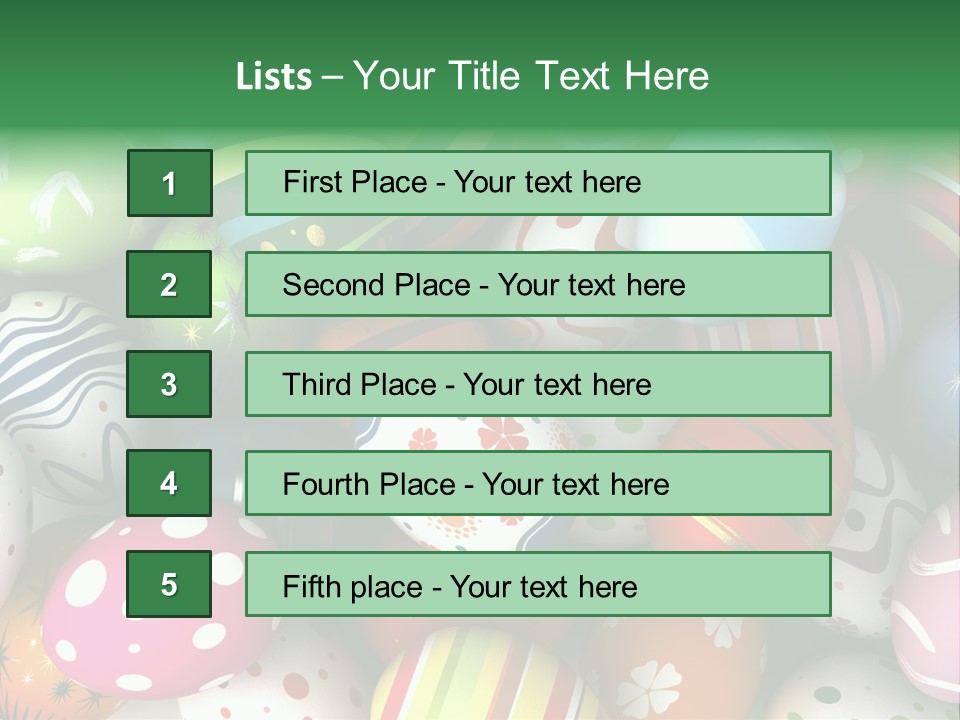This screenshot has width=960, height=720.
Task: Click the 'First Place - Your text here' bar
Action: (x=538, y=183)
